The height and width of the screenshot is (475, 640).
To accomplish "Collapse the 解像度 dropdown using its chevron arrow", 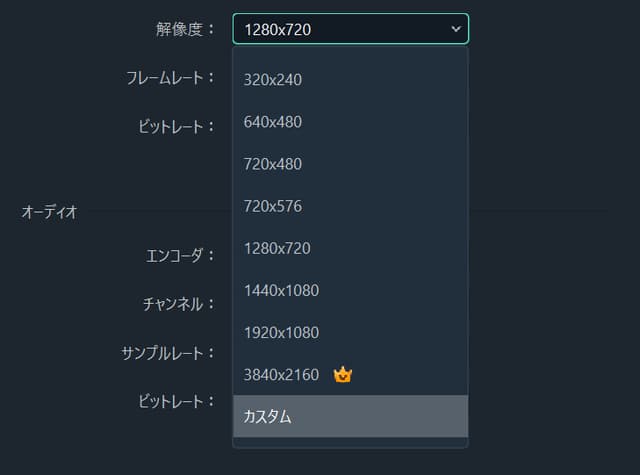I will (x=456, y=29).
